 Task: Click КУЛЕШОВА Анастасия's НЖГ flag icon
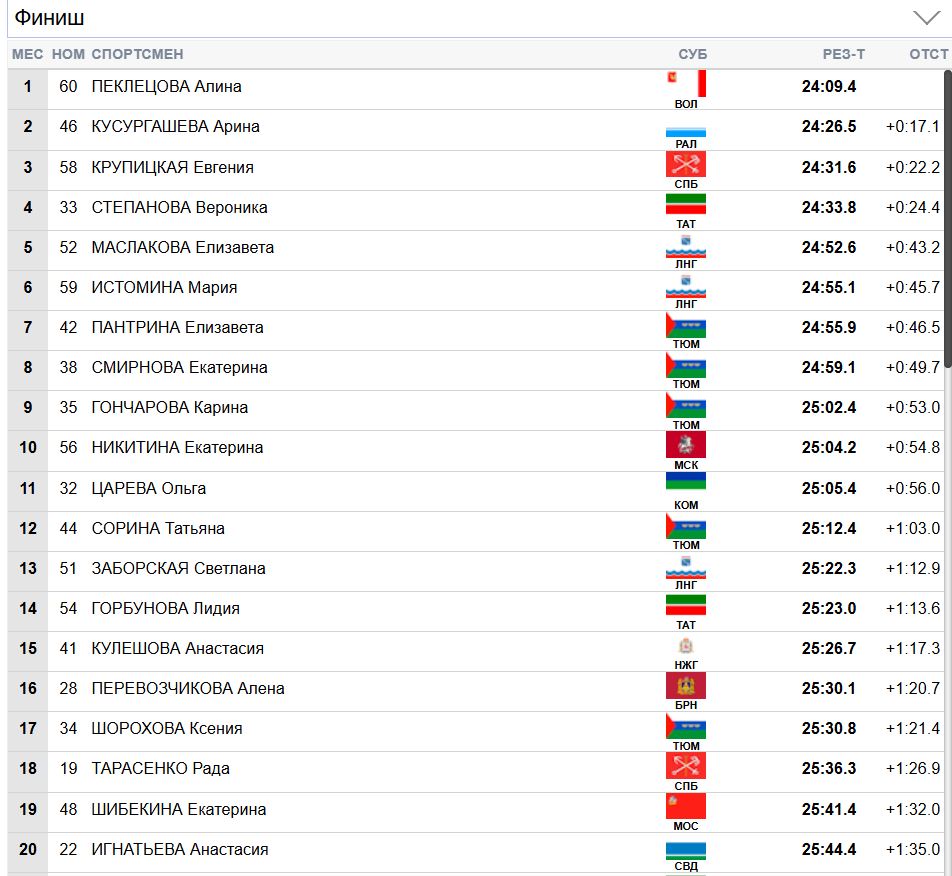(x=686, y=646)
